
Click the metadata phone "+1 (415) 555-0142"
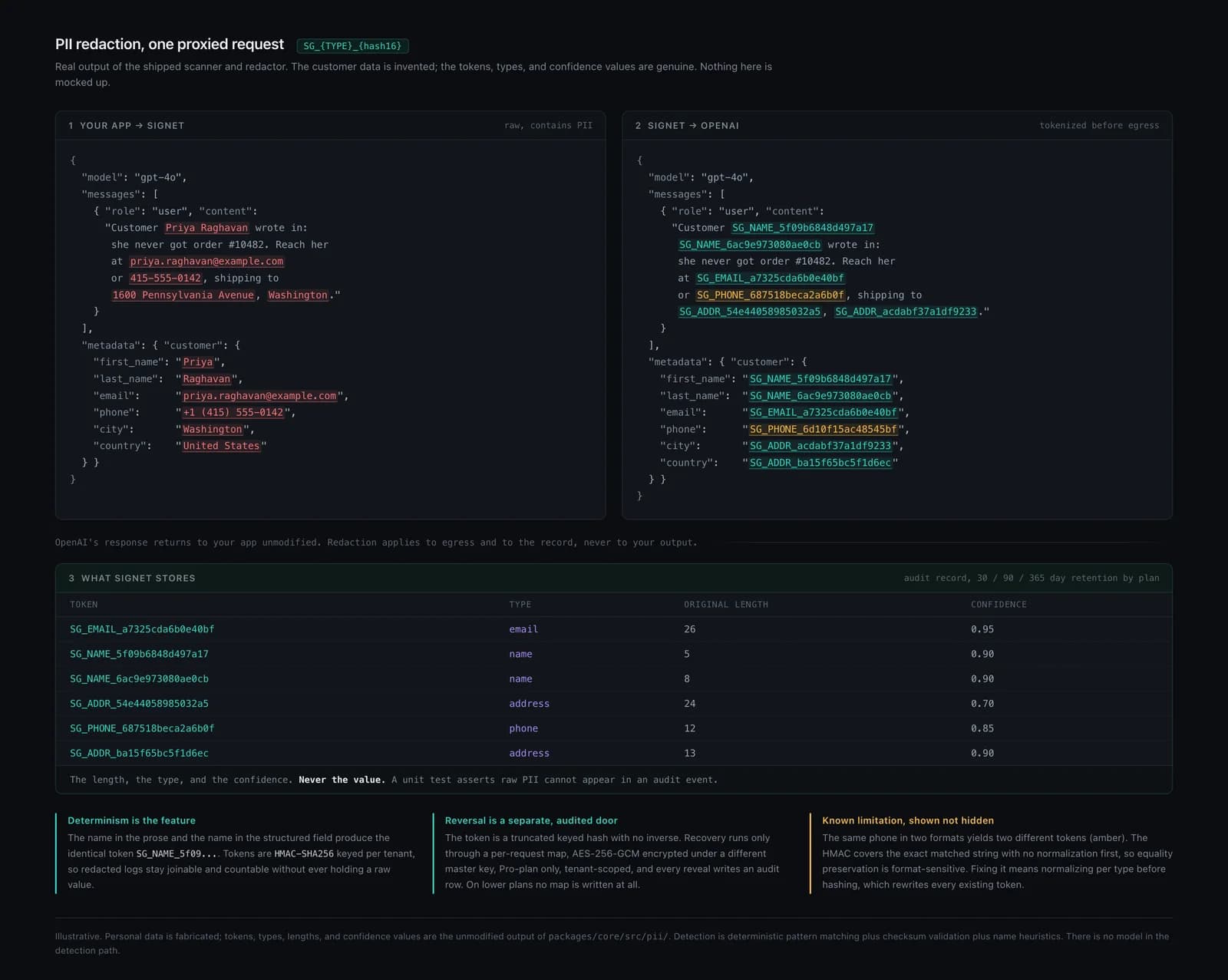click(233, 413)
